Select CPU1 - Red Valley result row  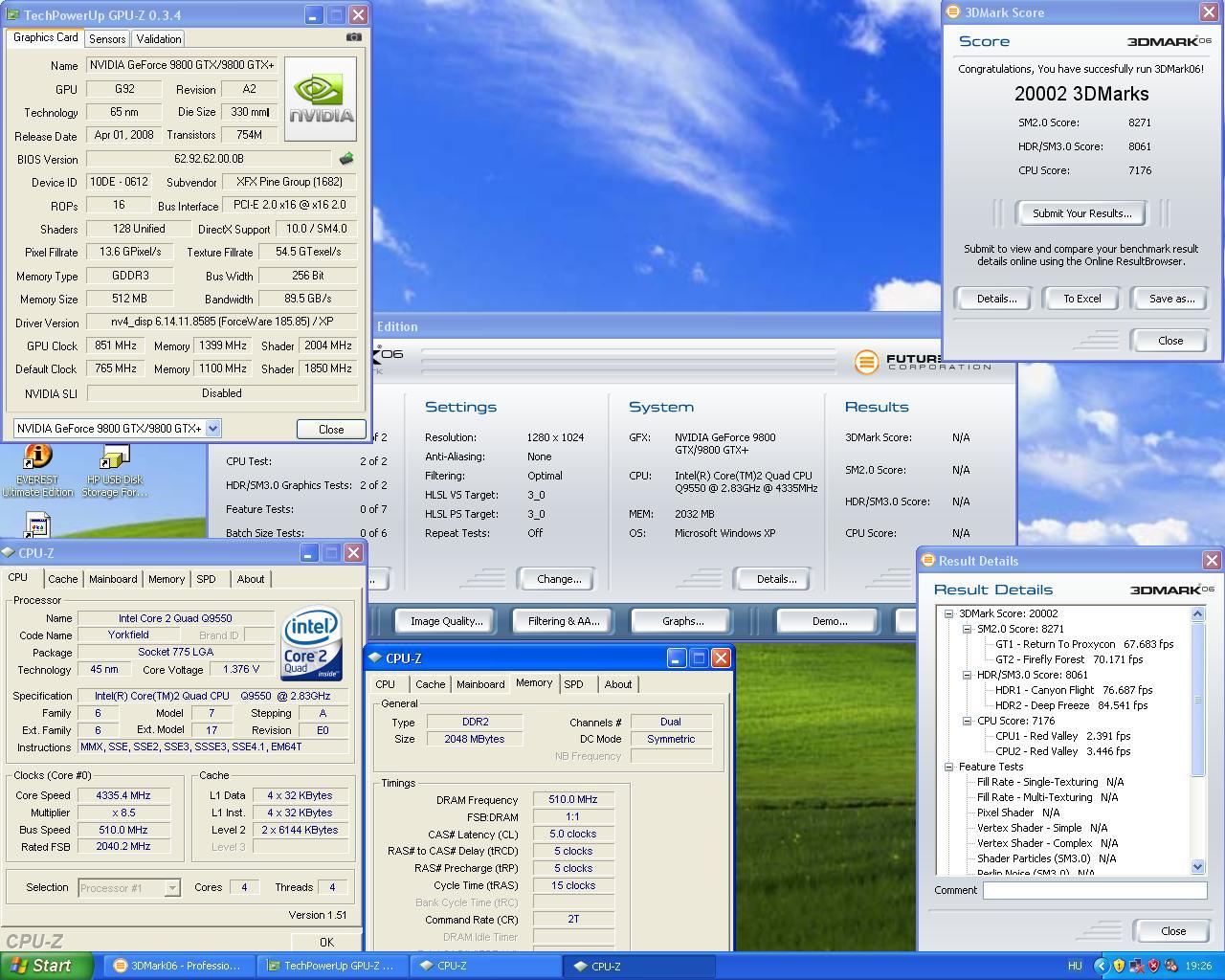[1063, 736]
